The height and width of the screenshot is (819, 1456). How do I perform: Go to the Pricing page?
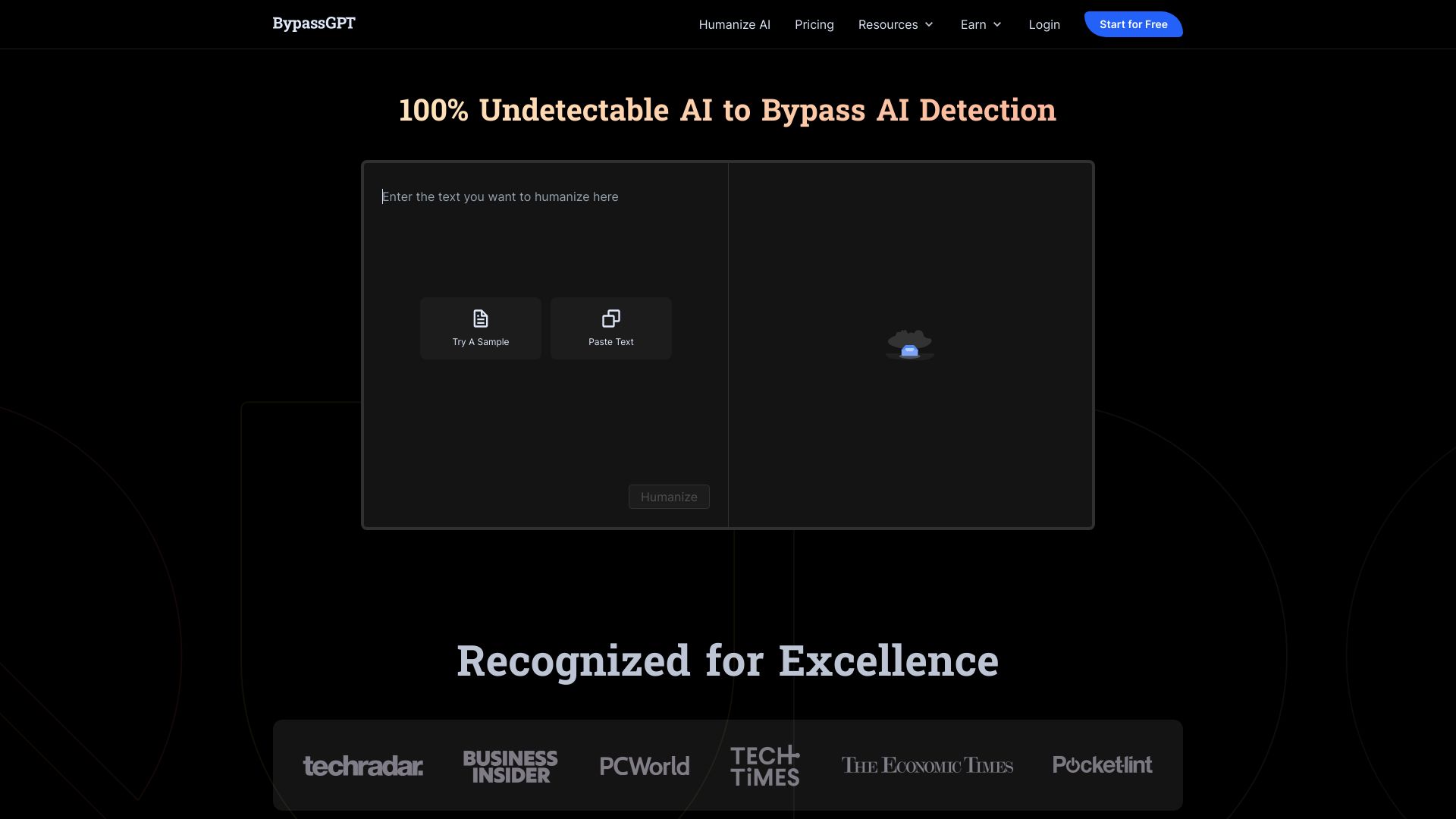(814, 24)
